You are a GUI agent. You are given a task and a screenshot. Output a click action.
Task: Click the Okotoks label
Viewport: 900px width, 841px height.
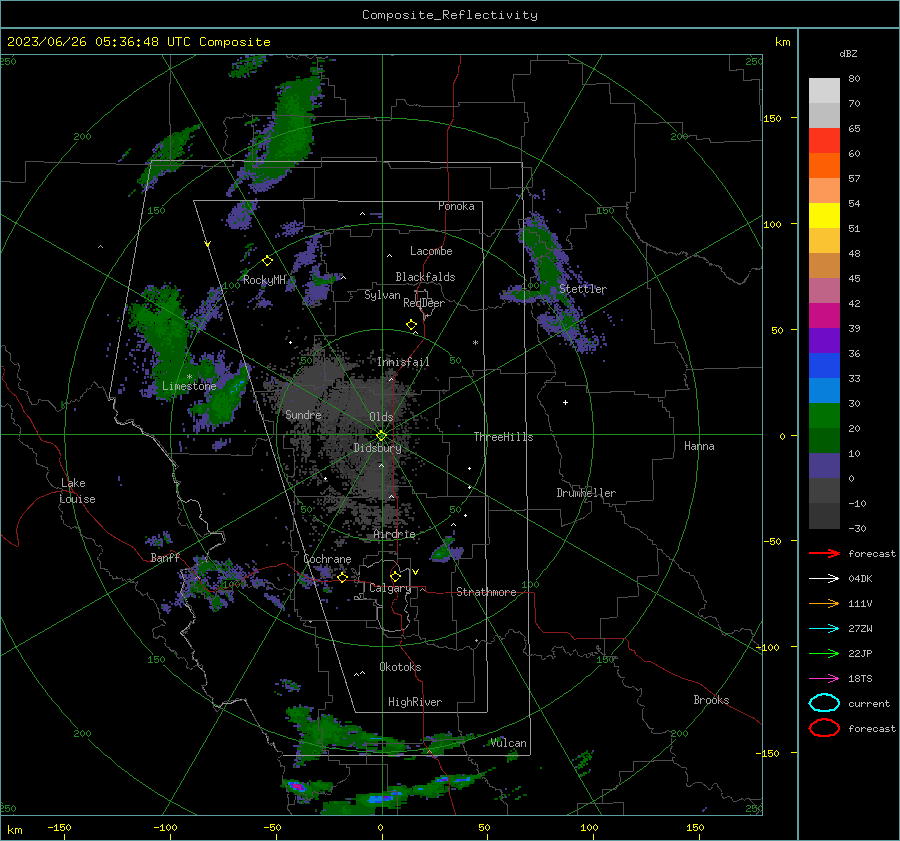[x=400, y=667]
